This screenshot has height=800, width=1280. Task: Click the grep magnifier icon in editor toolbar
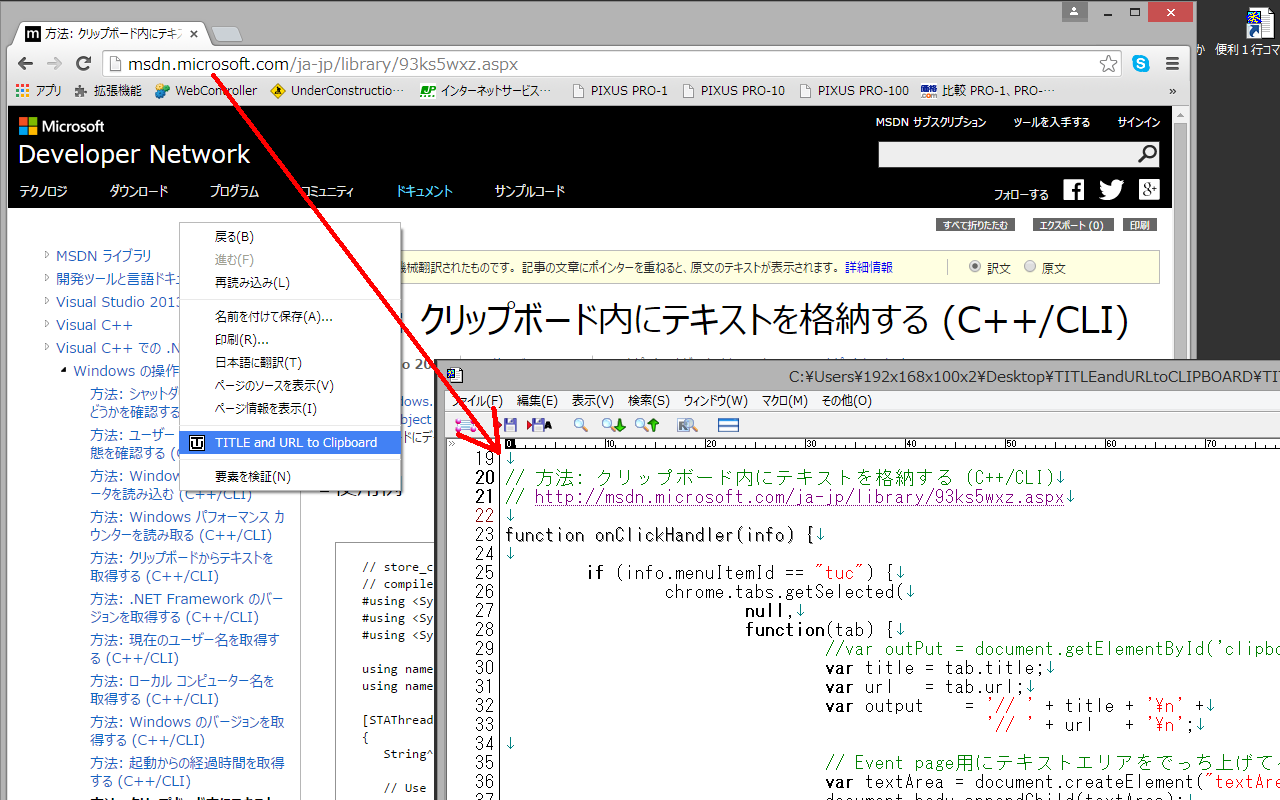coord(686,425)
